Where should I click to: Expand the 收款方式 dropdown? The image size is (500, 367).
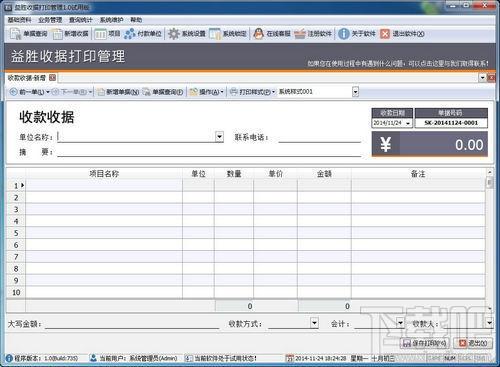[x=314, y=323]
